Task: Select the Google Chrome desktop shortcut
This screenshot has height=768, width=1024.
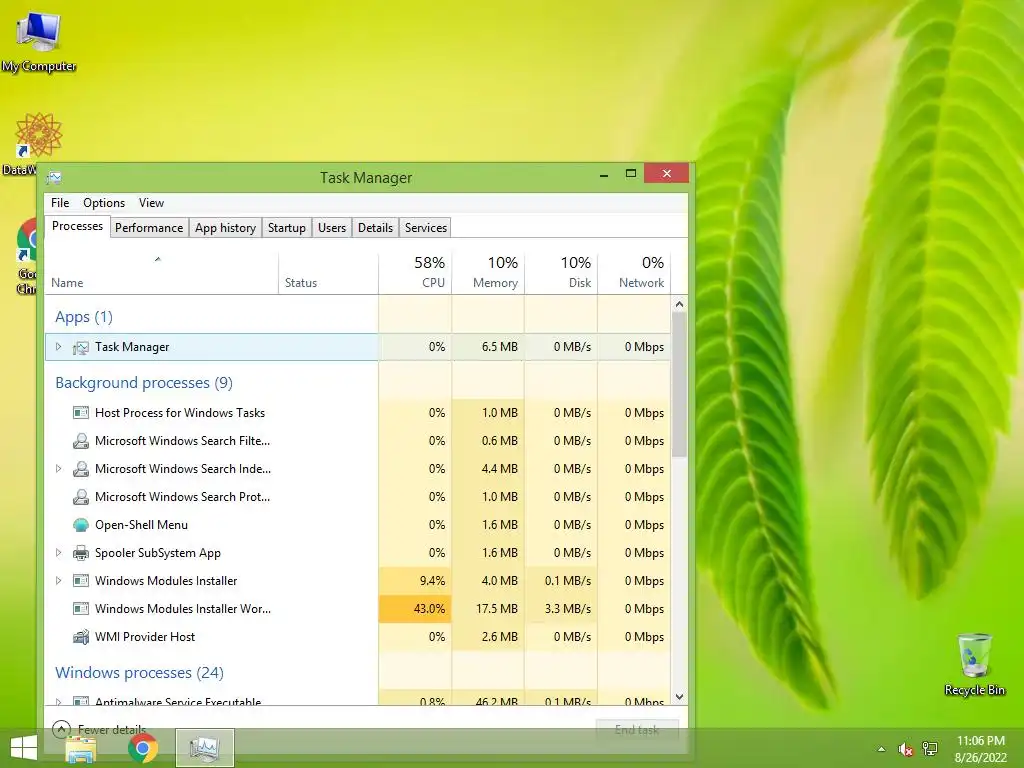Action: coord(27,257)
